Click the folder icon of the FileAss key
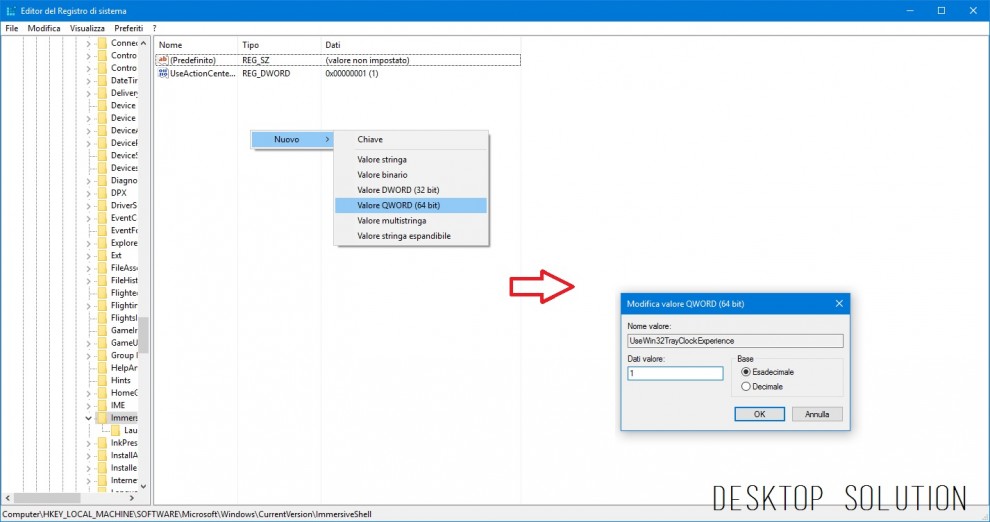The image size is (990, 522). (102, 268)
